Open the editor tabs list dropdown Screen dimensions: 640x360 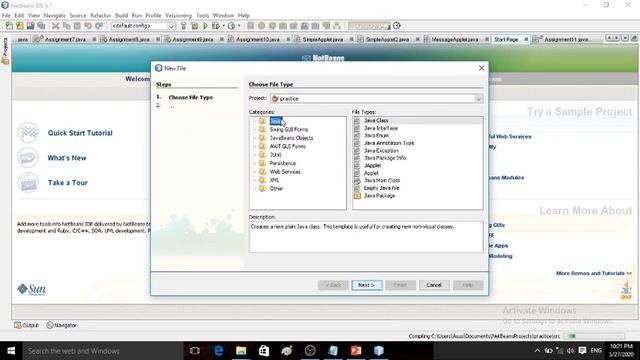625,38
